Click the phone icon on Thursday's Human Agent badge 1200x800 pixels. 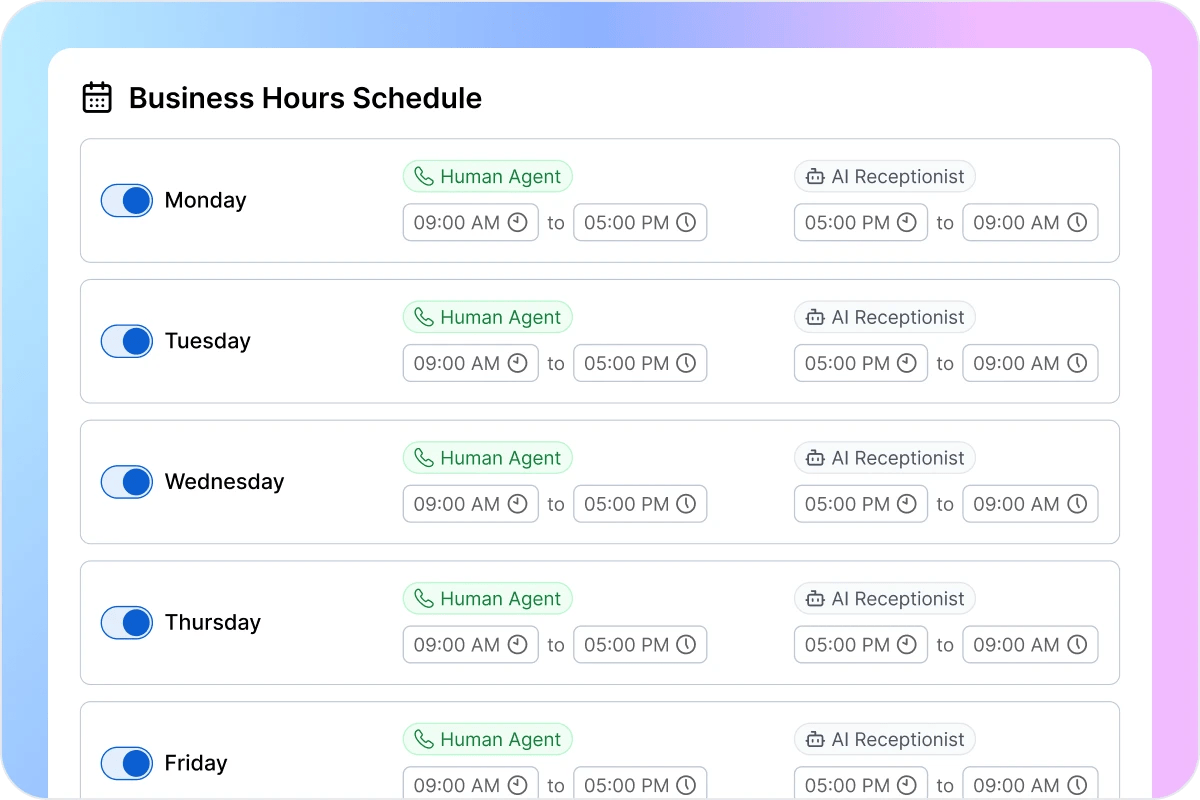(423, 598)
